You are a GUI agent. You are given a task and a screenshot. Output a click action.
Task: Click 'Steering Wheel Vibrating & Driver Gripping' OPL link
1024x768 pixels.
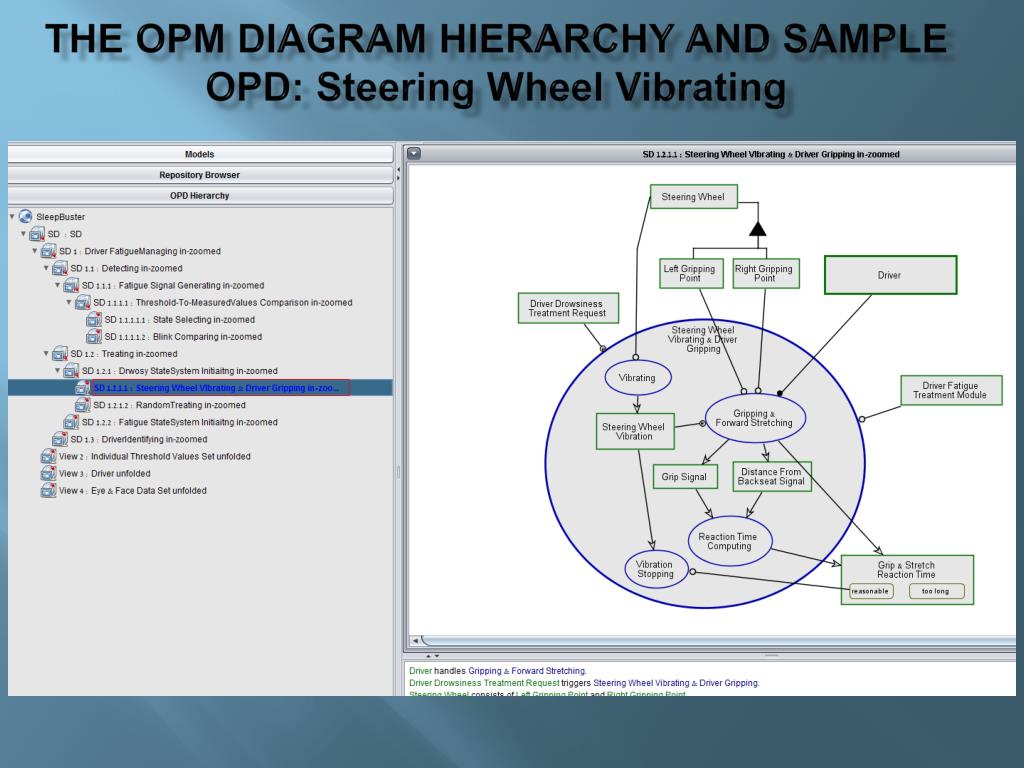pyautogui.click(x=676, y=682)
